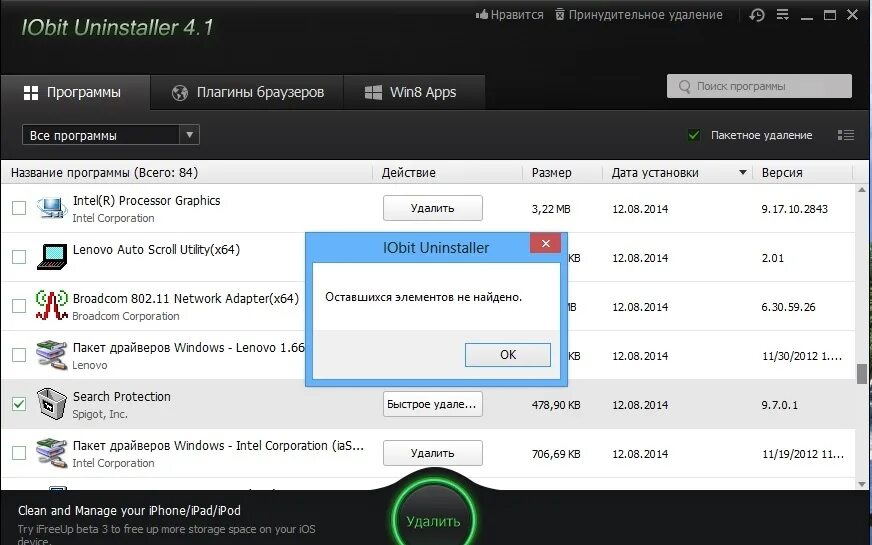The height and width of the screenshot is (545, 872).
Task: Click the 478,90 KB size value
Action: [x=556, y=405]
